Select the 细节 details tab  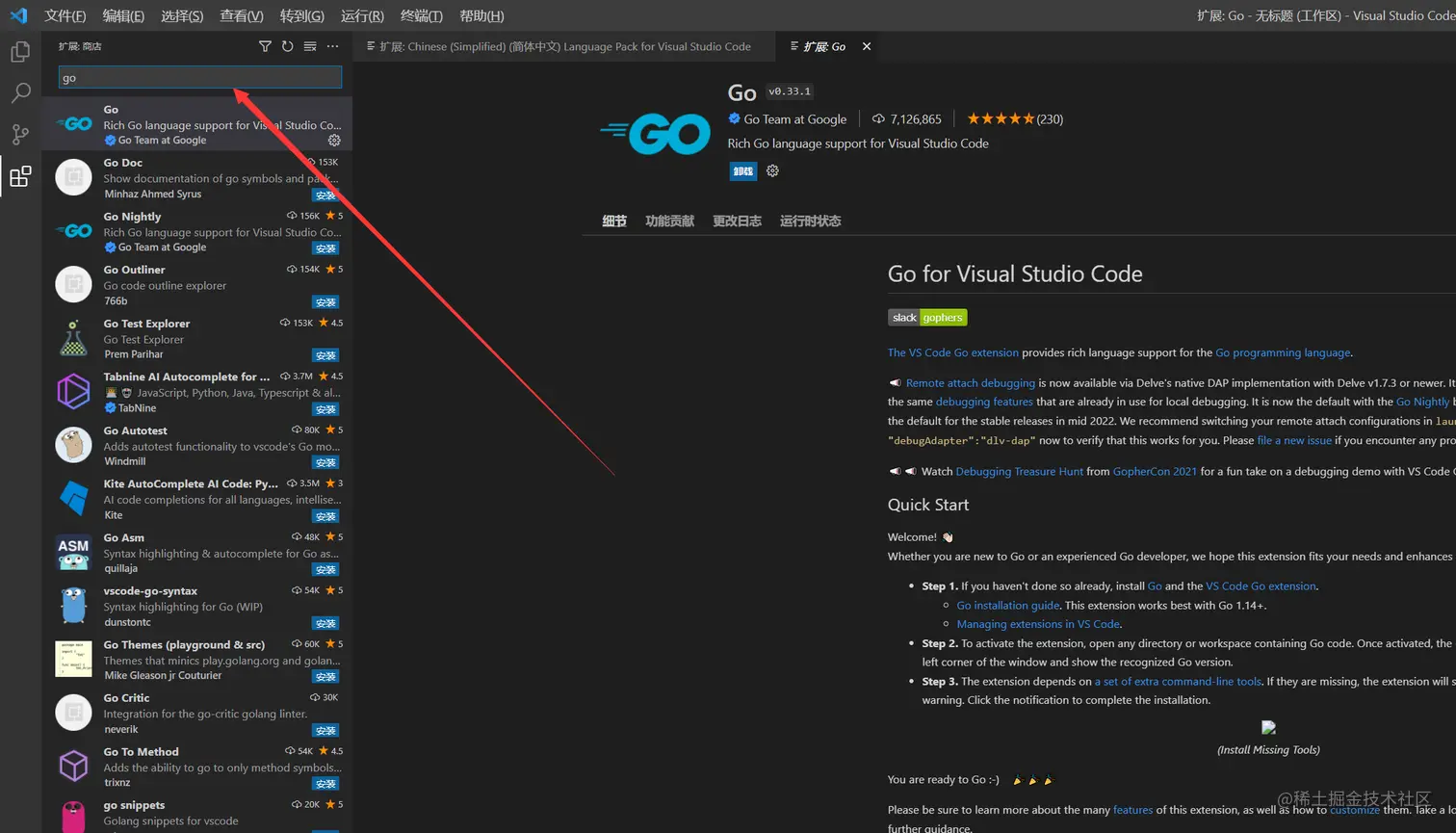(x=614, y=221)
